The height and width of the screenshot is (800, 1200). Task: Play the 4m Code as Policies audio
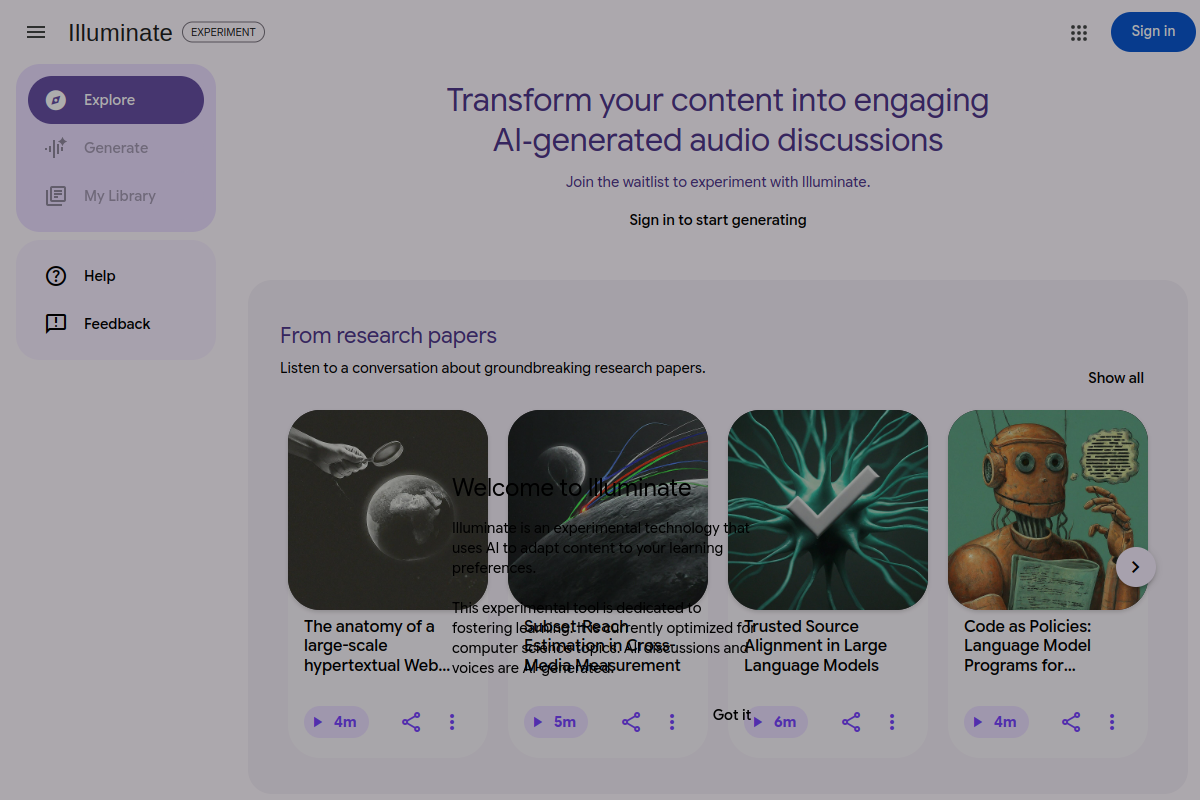pyautogui.click(x=996, y=722)
